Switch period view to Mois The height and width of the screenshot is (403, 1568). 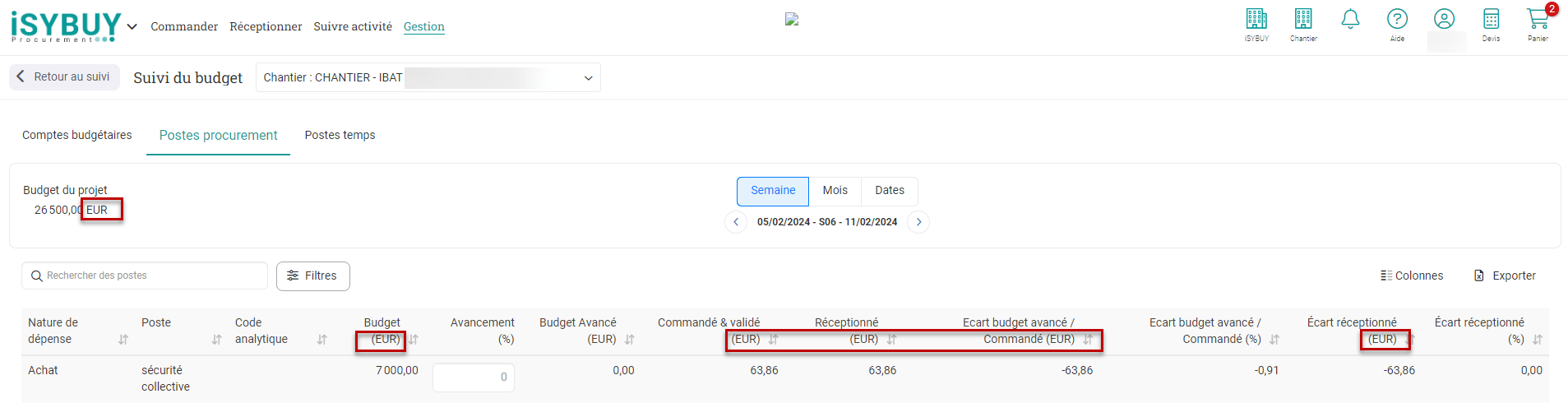click(x=835, y=191)
